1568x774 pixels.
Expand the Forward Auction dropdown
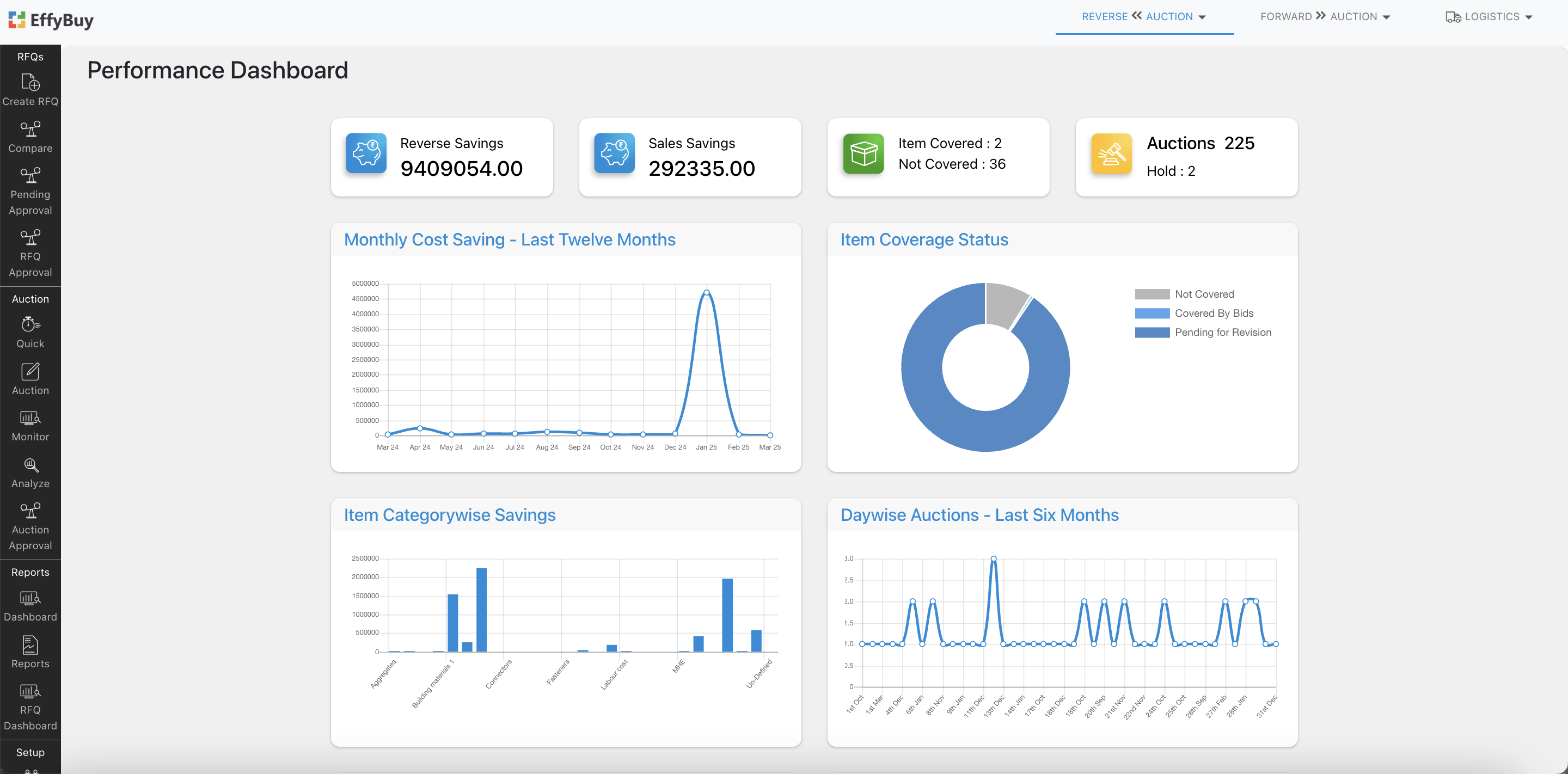(1325, 17)
